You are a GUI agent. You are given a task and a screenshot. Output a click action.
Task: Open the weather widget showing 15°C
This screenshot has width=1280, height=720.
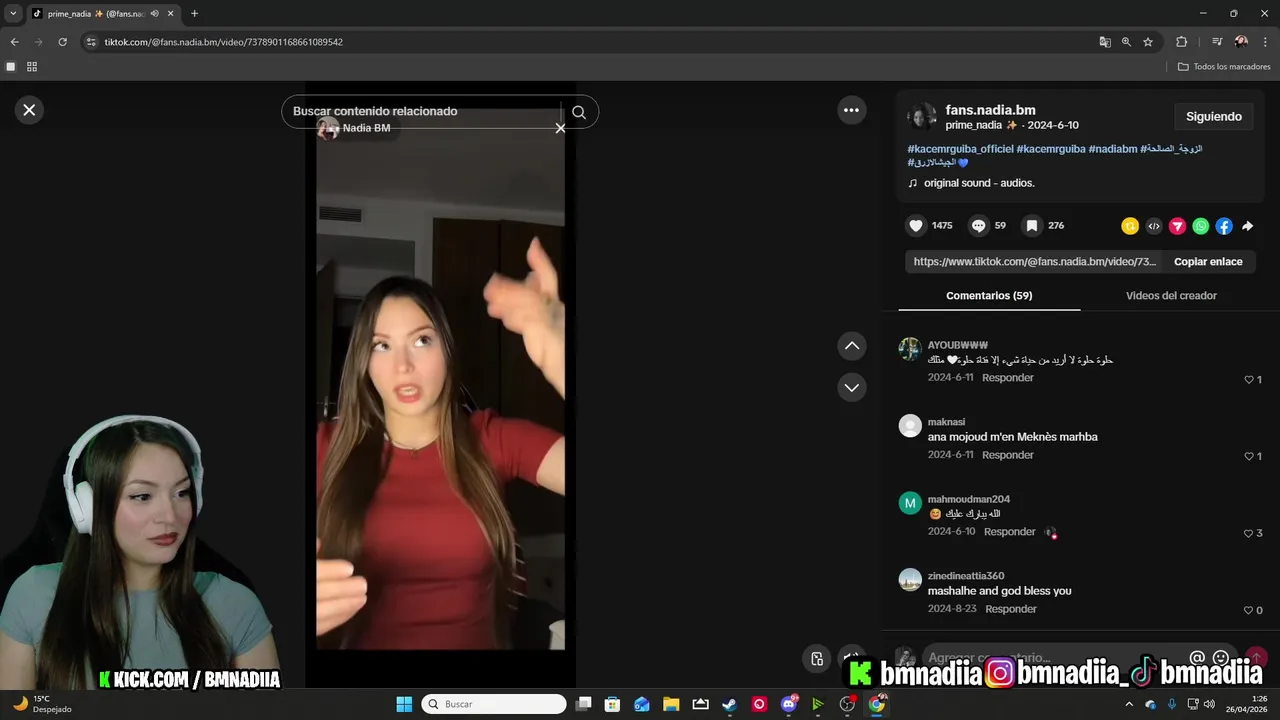click(40, 704)
